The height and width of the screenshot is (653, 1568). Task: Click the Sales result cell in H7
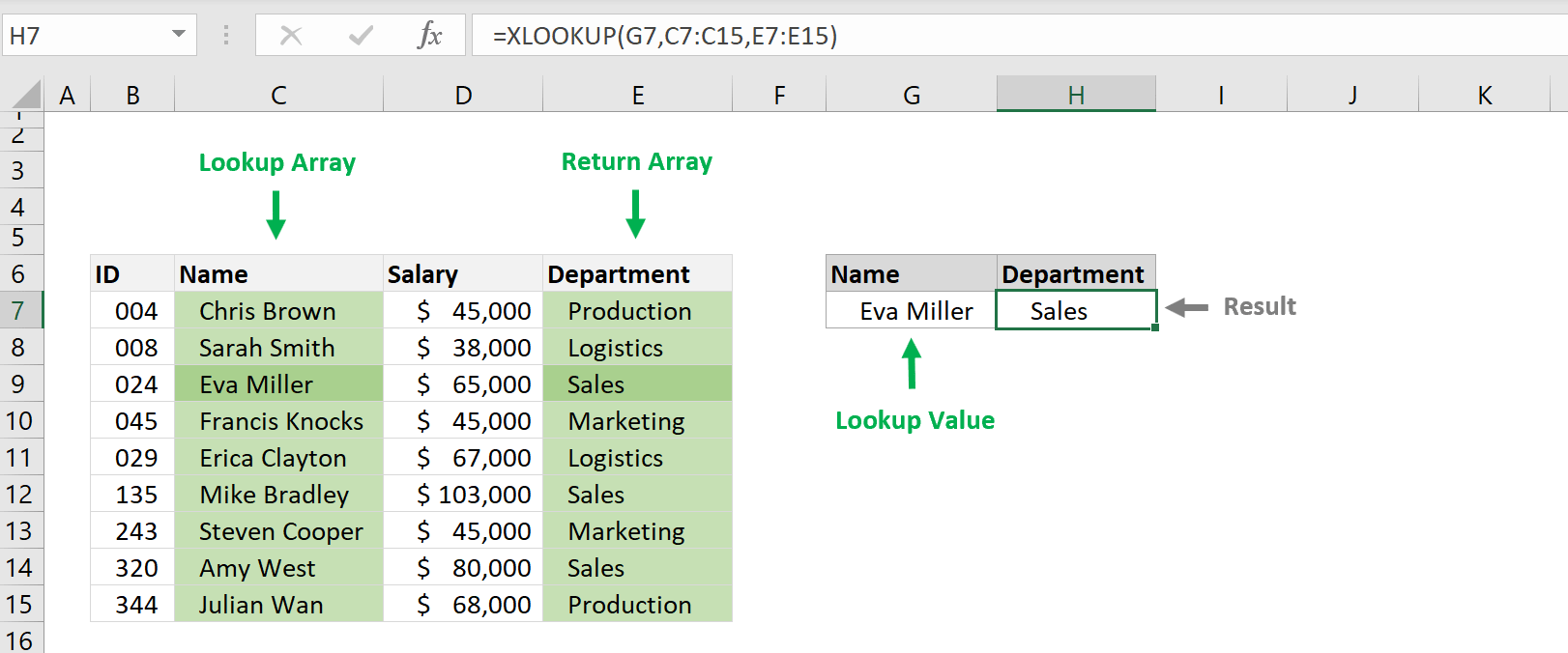(1075, 311)
